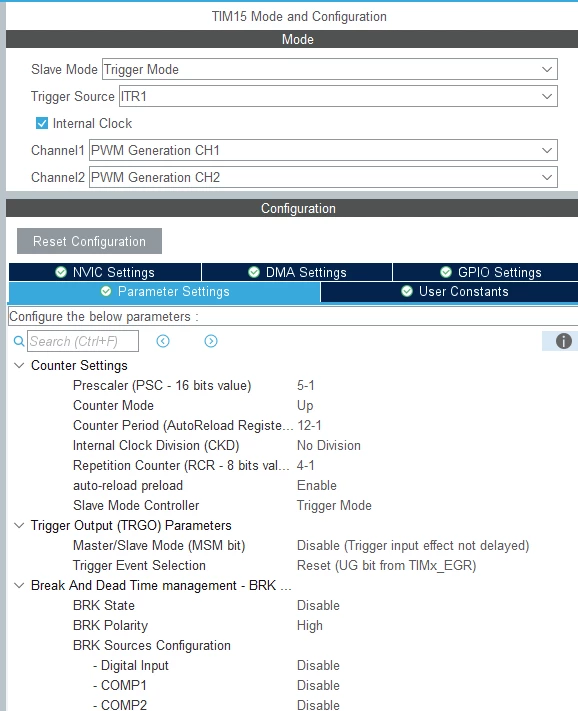Change Master/Slave Mode MSM bit value
The width and height of the screenshot is (578, 711).
pos(413,545)
